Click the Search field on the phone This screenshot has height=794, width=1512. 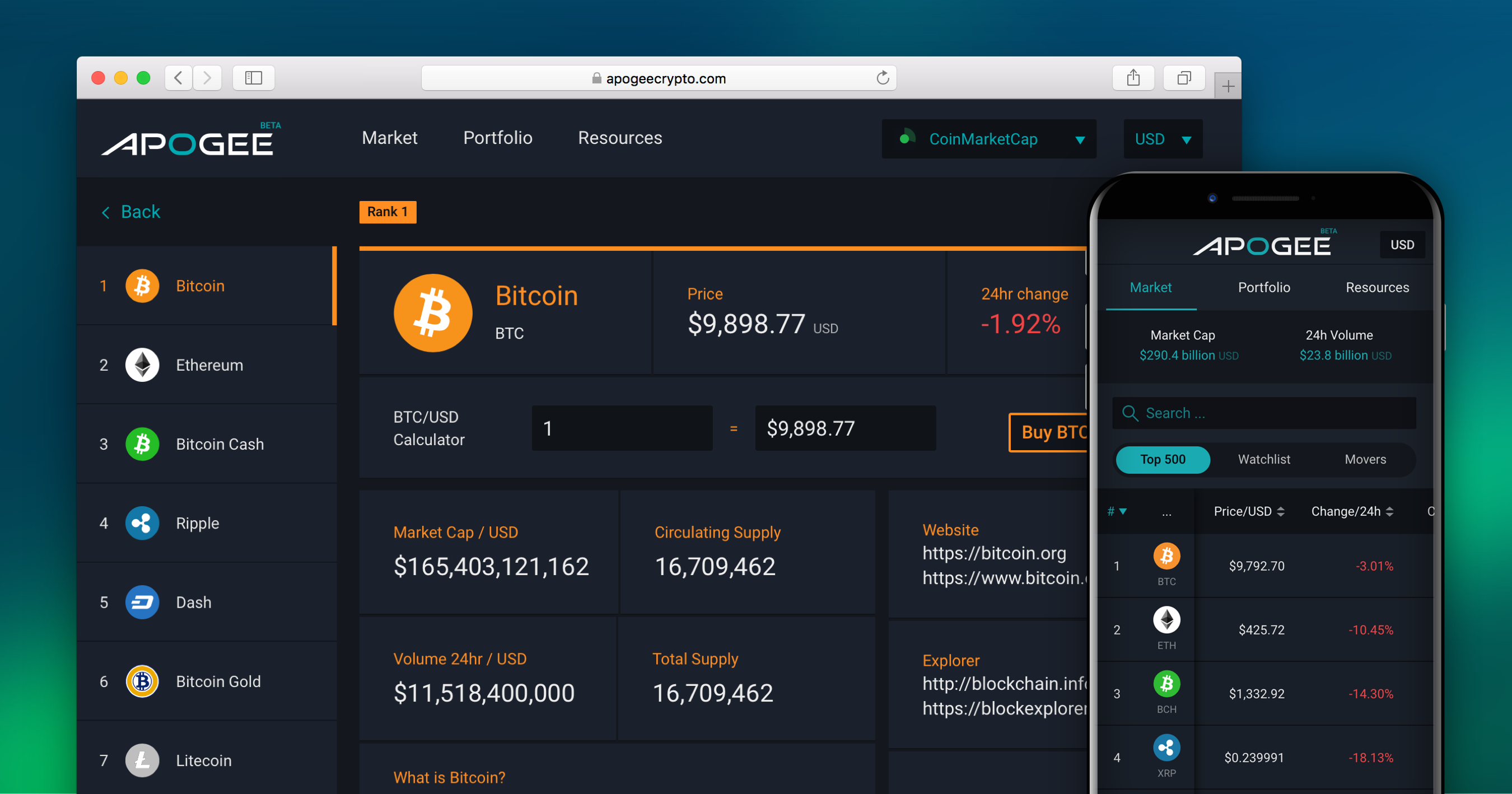[1264, 413]
